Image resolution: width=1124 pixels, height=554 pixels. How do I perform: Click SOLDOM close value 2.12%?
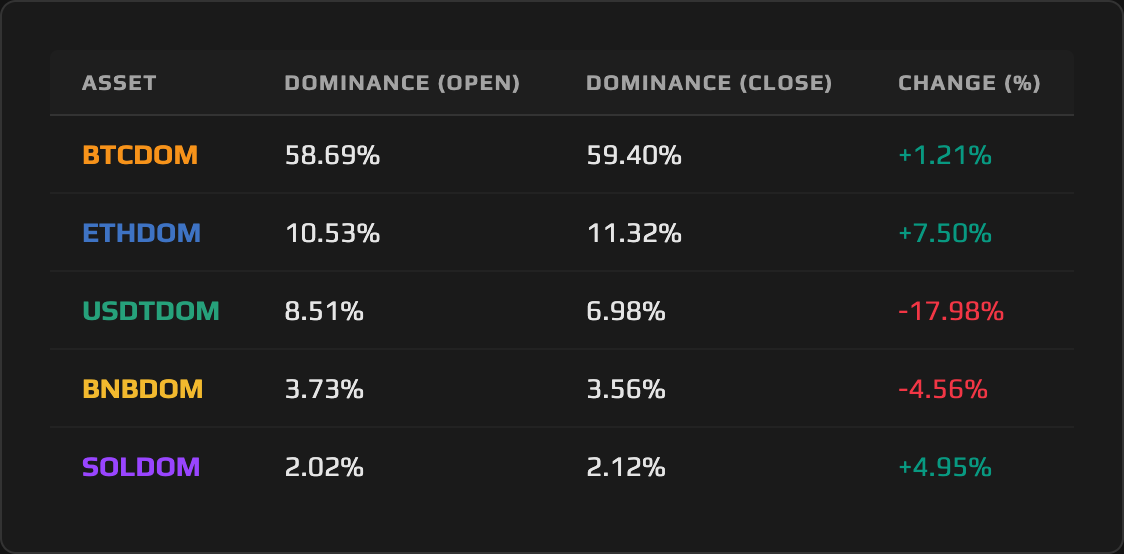pyautogui.click(x=626, y=467)
